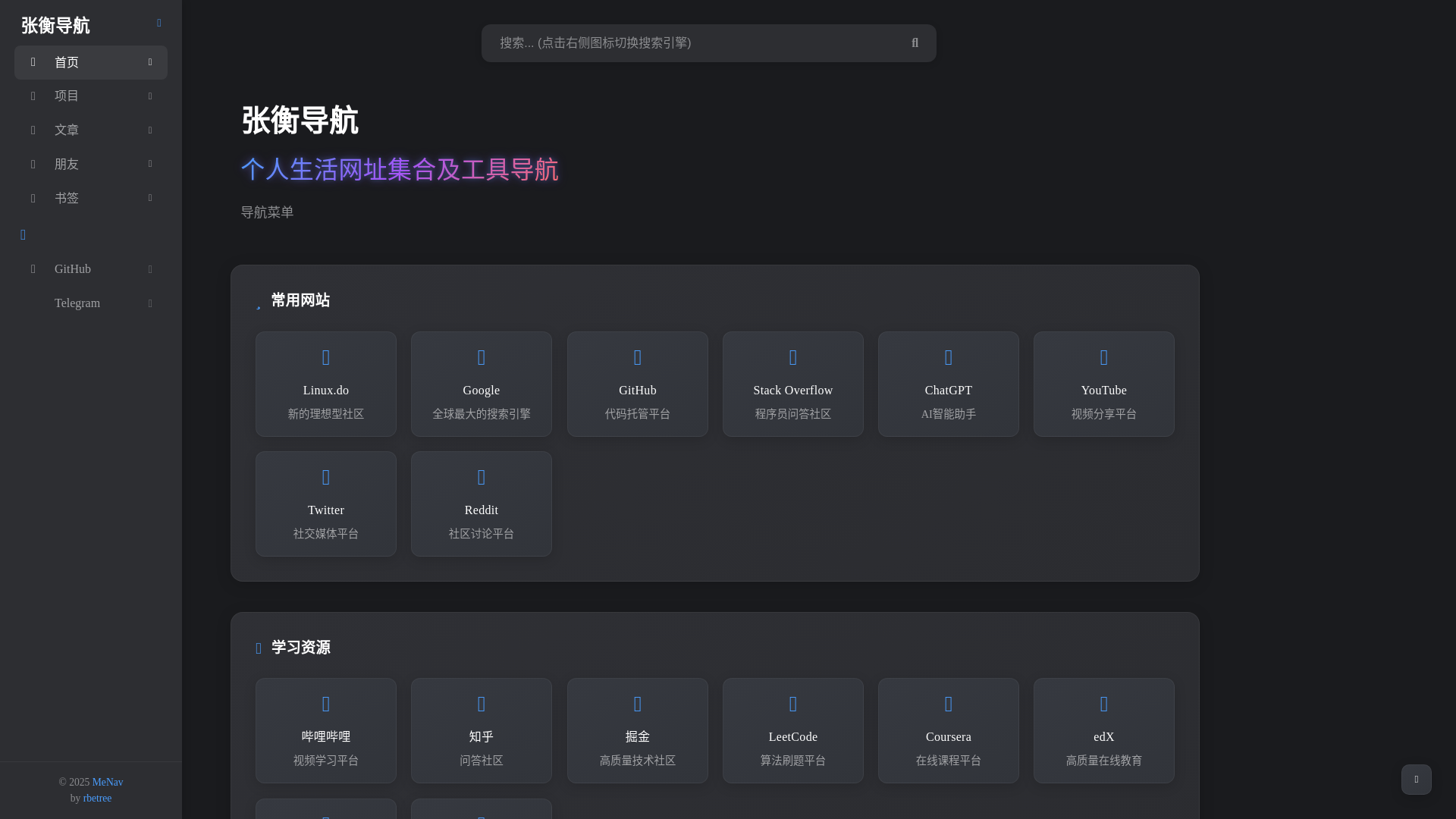Click the 社区讨论平台 description text

coord(482,534)
